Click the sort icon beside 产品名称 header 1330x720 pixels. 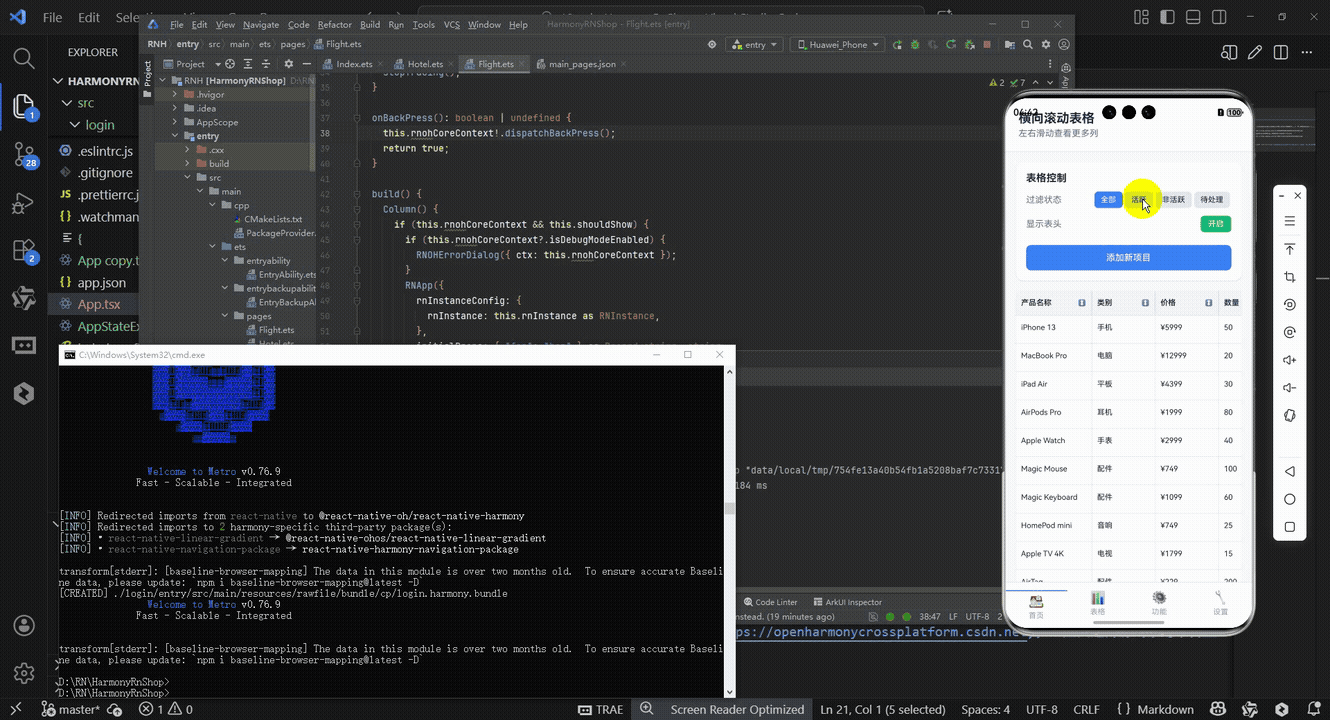(x=1081, y=303)
